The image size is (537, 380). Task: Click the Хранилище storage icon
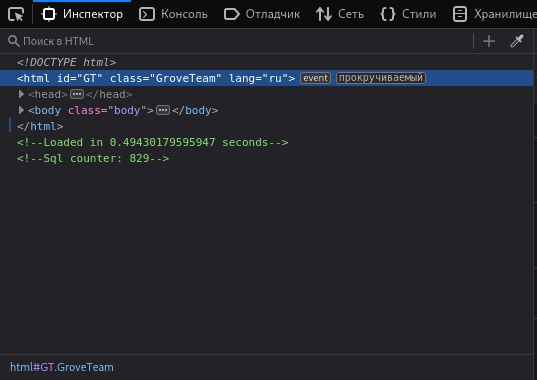(x=460, y=14)
